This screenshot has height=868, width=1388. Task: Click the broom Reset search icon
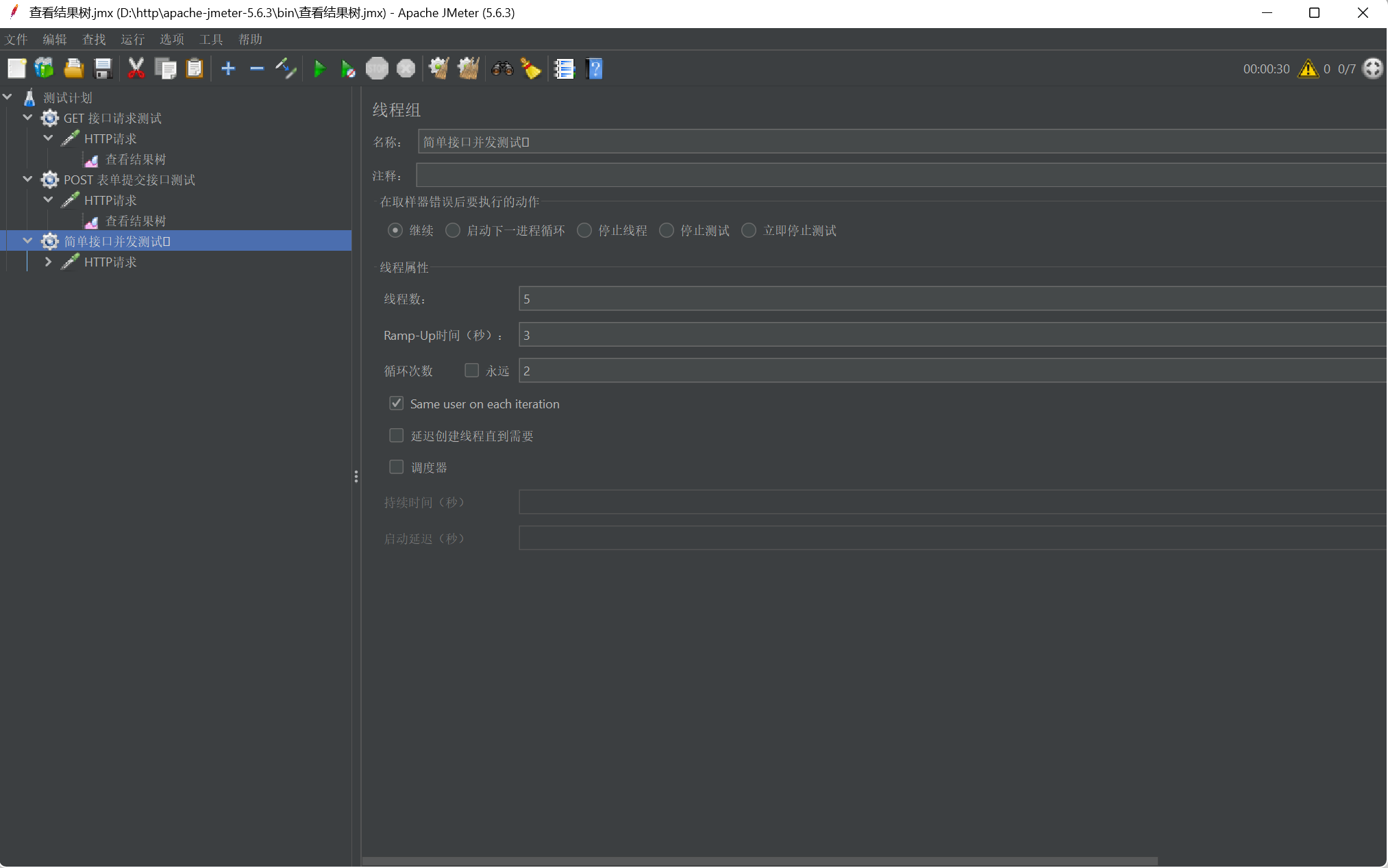531,69
